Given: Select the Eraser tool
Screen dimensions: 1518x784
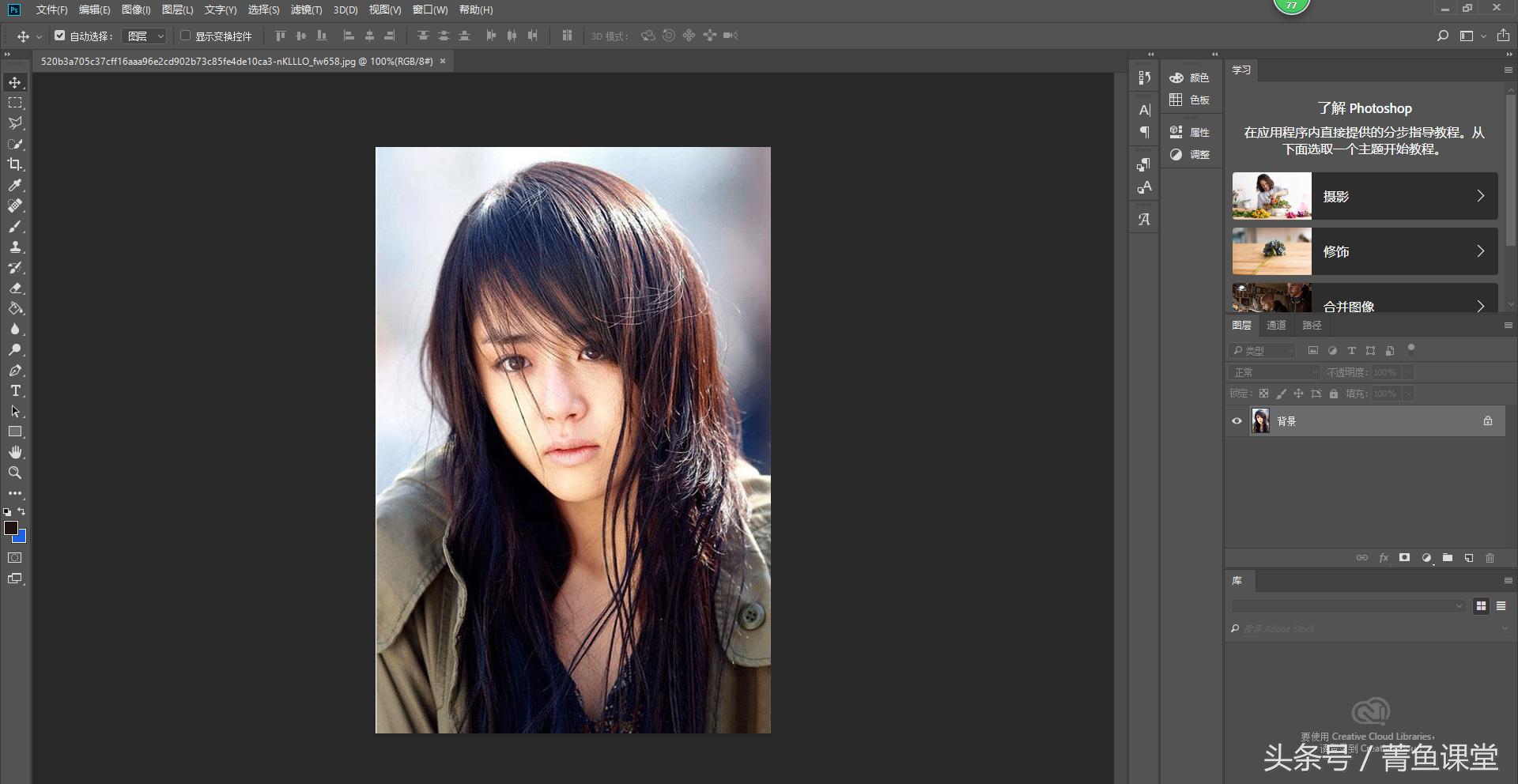Looking at the screenshot, I should point(15,288).
